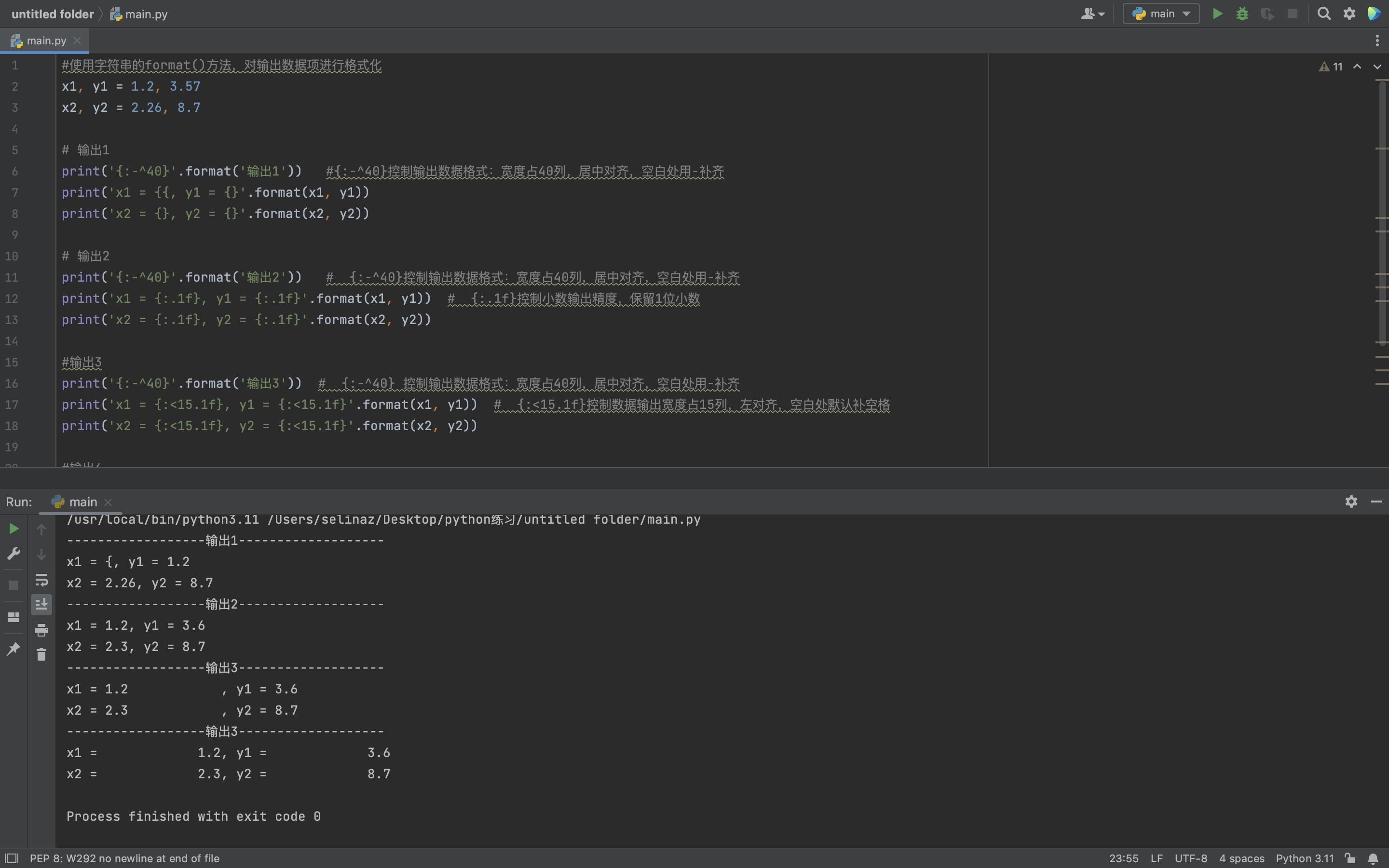Click the Debug bug icon
This screenshot has width=1389, height=868.
click(x=1242, y=14)
